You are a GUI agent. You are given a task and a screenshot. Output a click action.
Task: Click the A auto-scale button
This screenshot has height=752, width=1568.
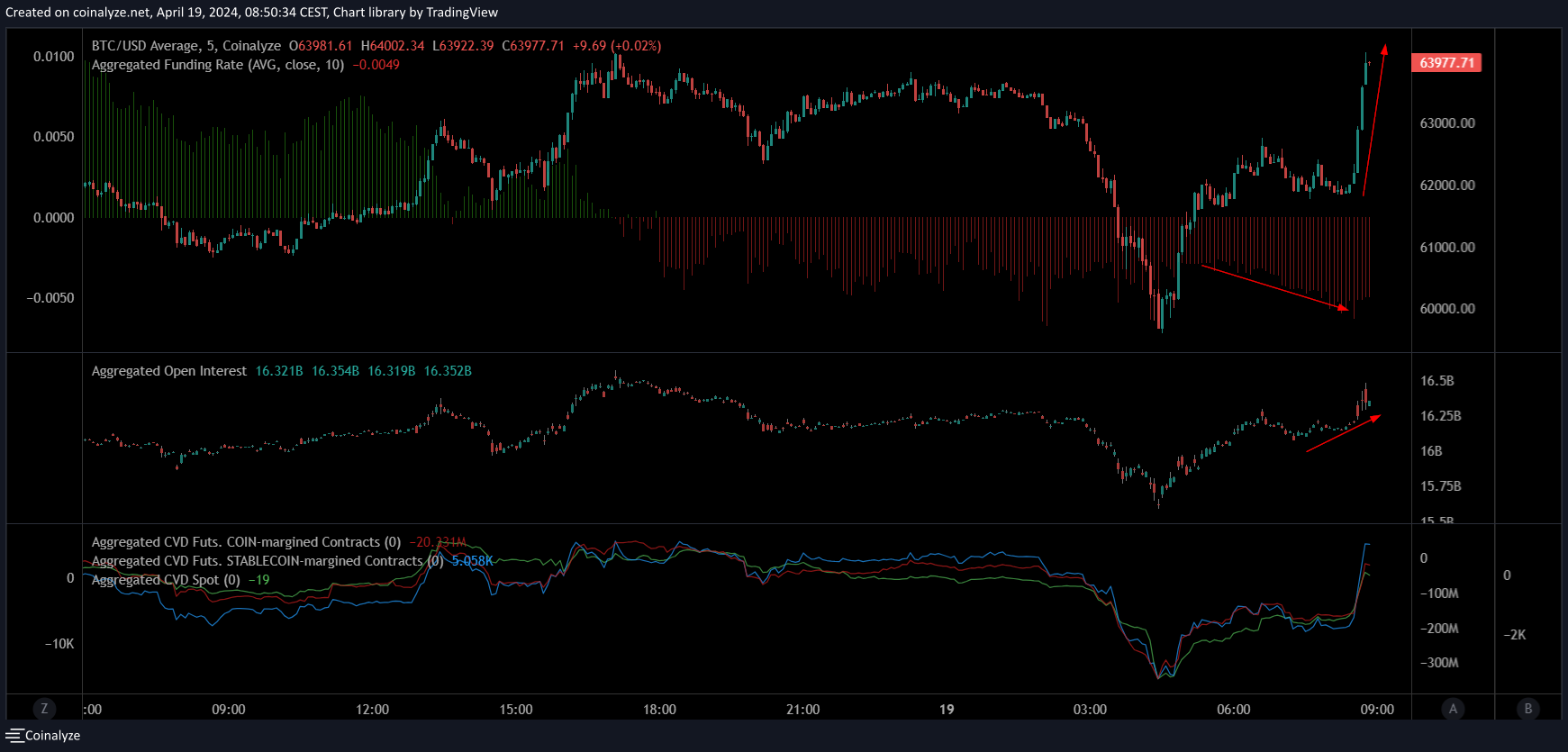click(x=1453, y=709)
